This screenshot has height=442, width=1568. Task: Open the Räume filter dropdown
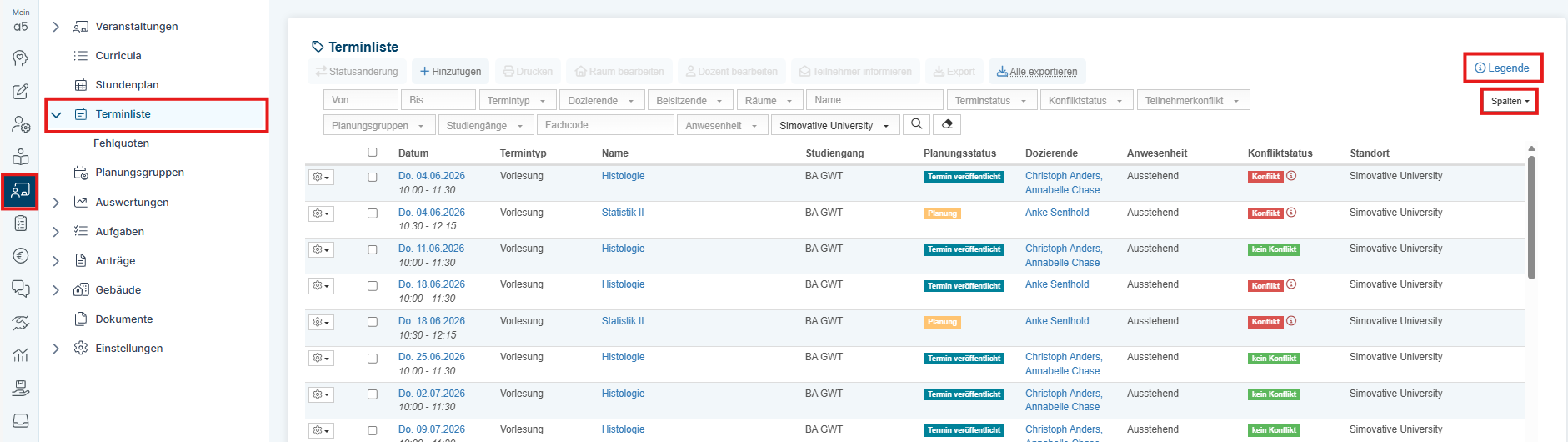769,100
